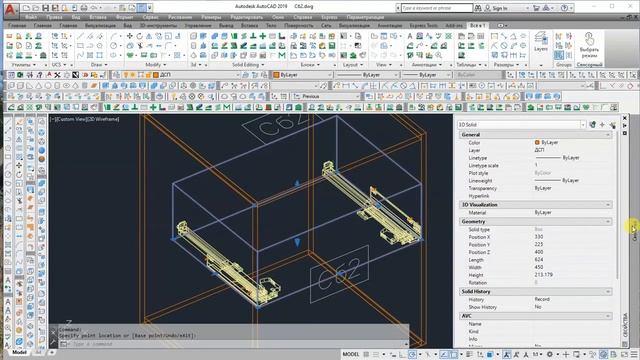Click the keyword search box in title bar
This screenshot has height=360, width=640.
click(437, 8)
